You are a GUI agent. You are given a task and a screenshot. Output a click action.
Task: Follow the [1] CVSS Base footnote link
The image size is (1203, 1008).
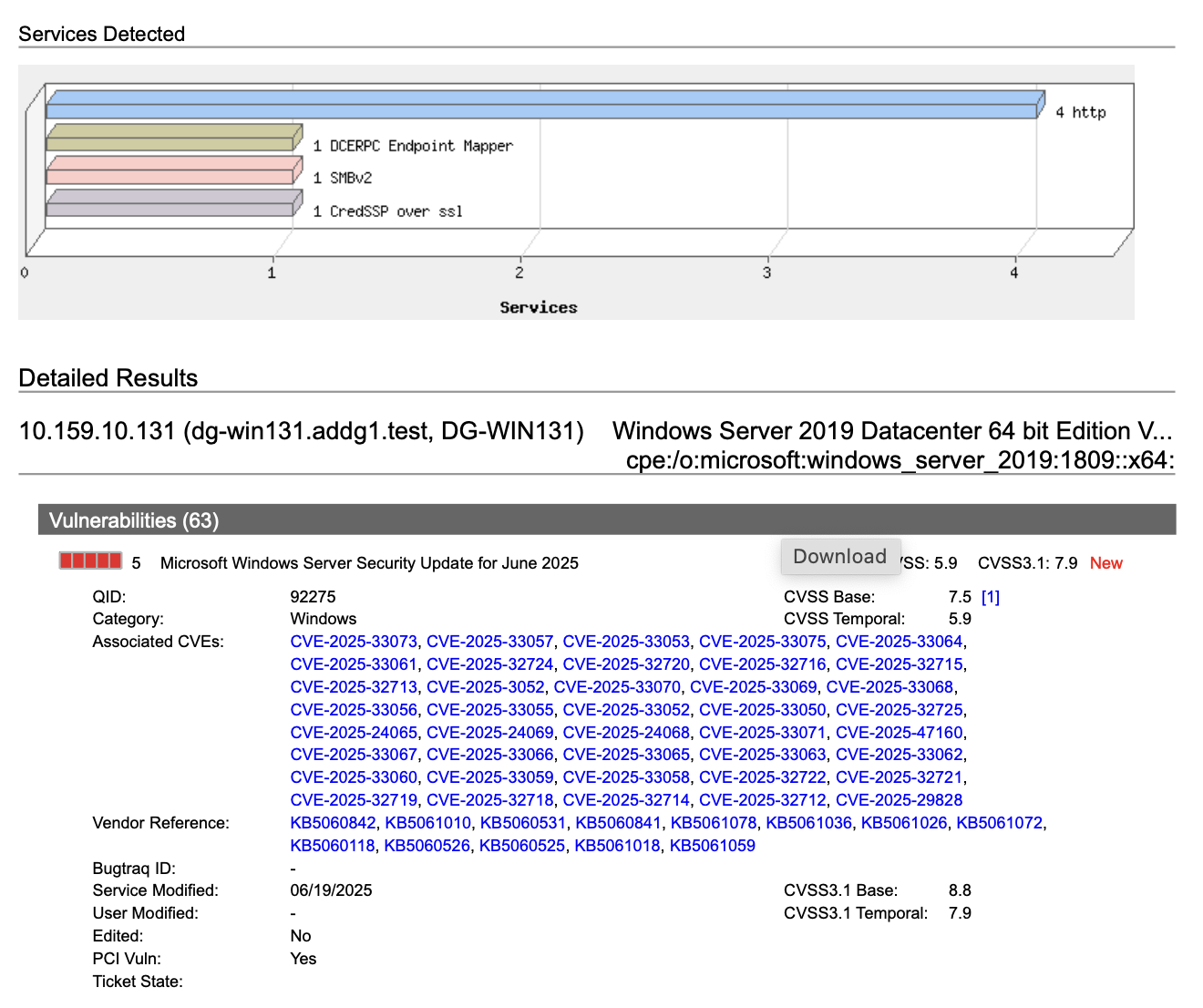pyautogui.click(x=991, y=597)
